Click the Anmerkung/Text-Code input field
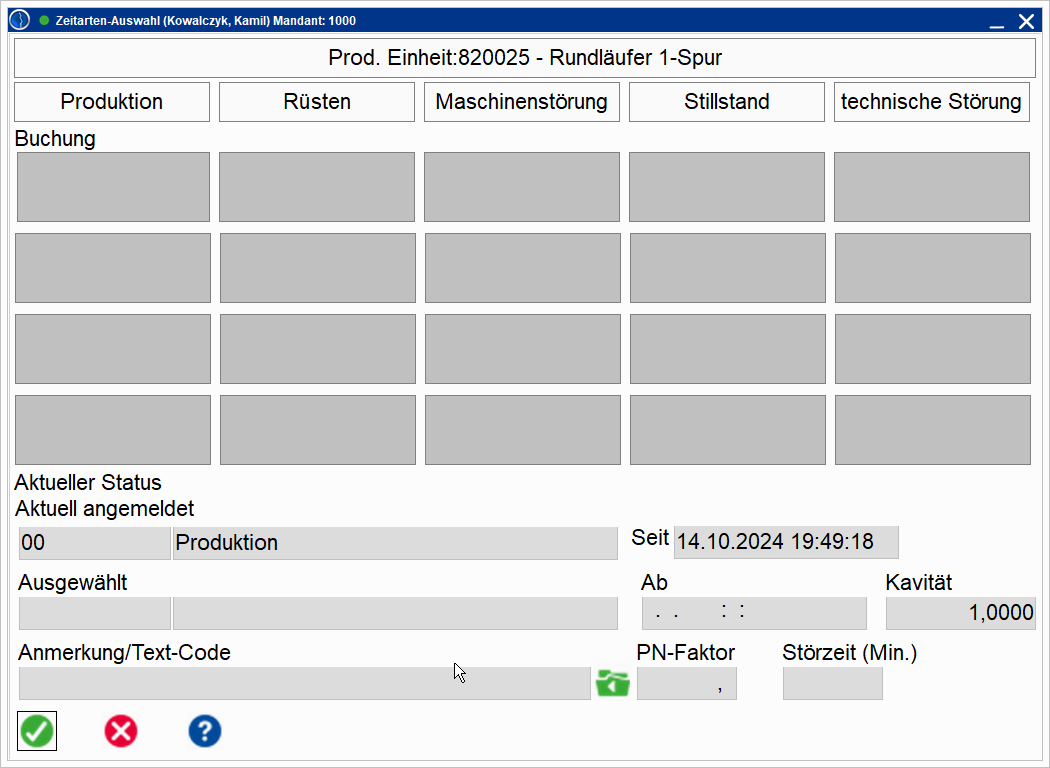Screen dimensions: 1050x768 pyautogui.click(x=304, y=684)
